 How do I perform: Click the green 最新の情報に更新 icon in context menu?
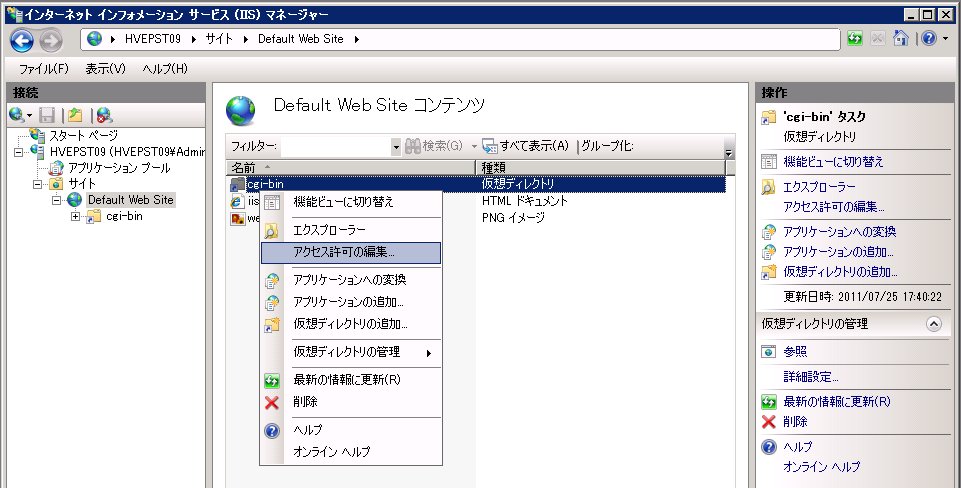pyautogui.click(x=272, y=381)
